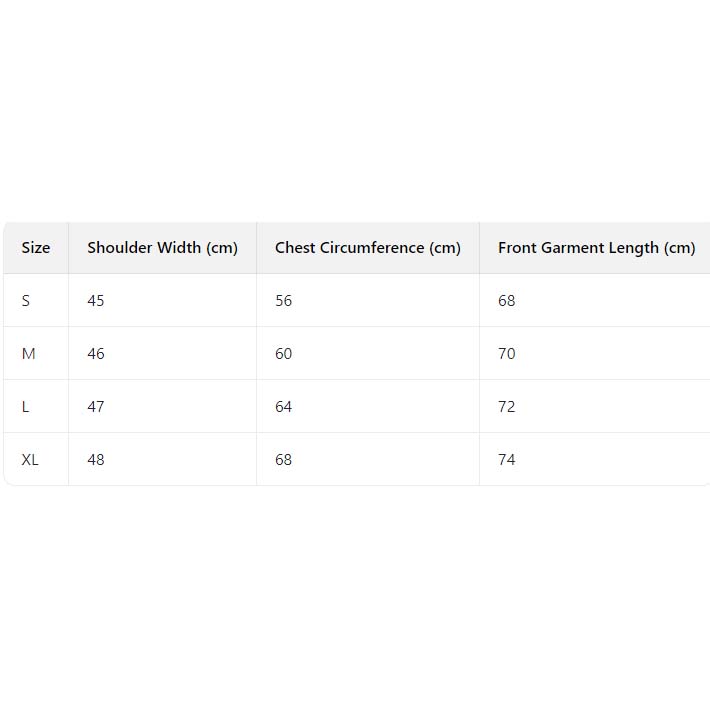Click front garment length 68 for size S
Viewport: 710px width, 709px height.
pos(507,301)
